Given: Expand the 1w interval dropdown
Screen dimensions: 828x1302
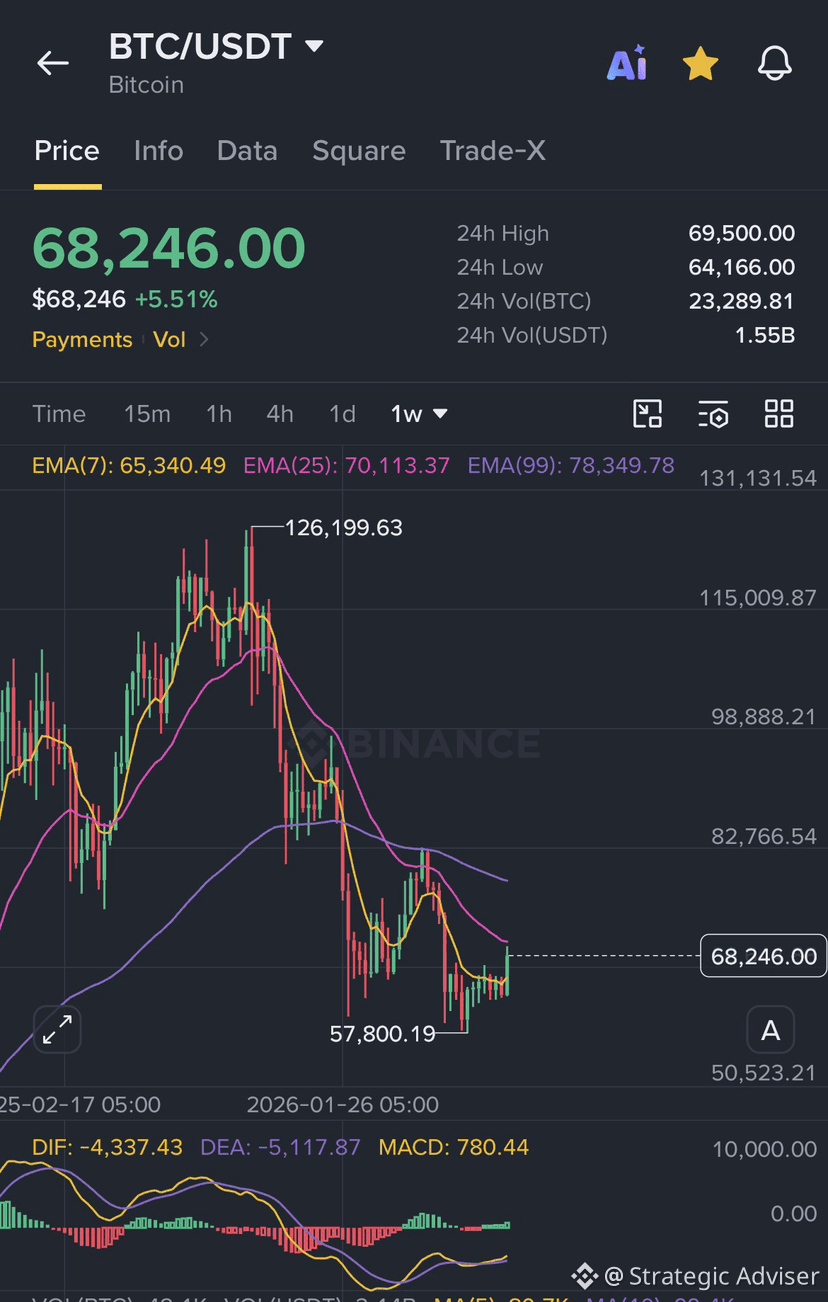Looking at the screenshot, I should coord(419,414).
